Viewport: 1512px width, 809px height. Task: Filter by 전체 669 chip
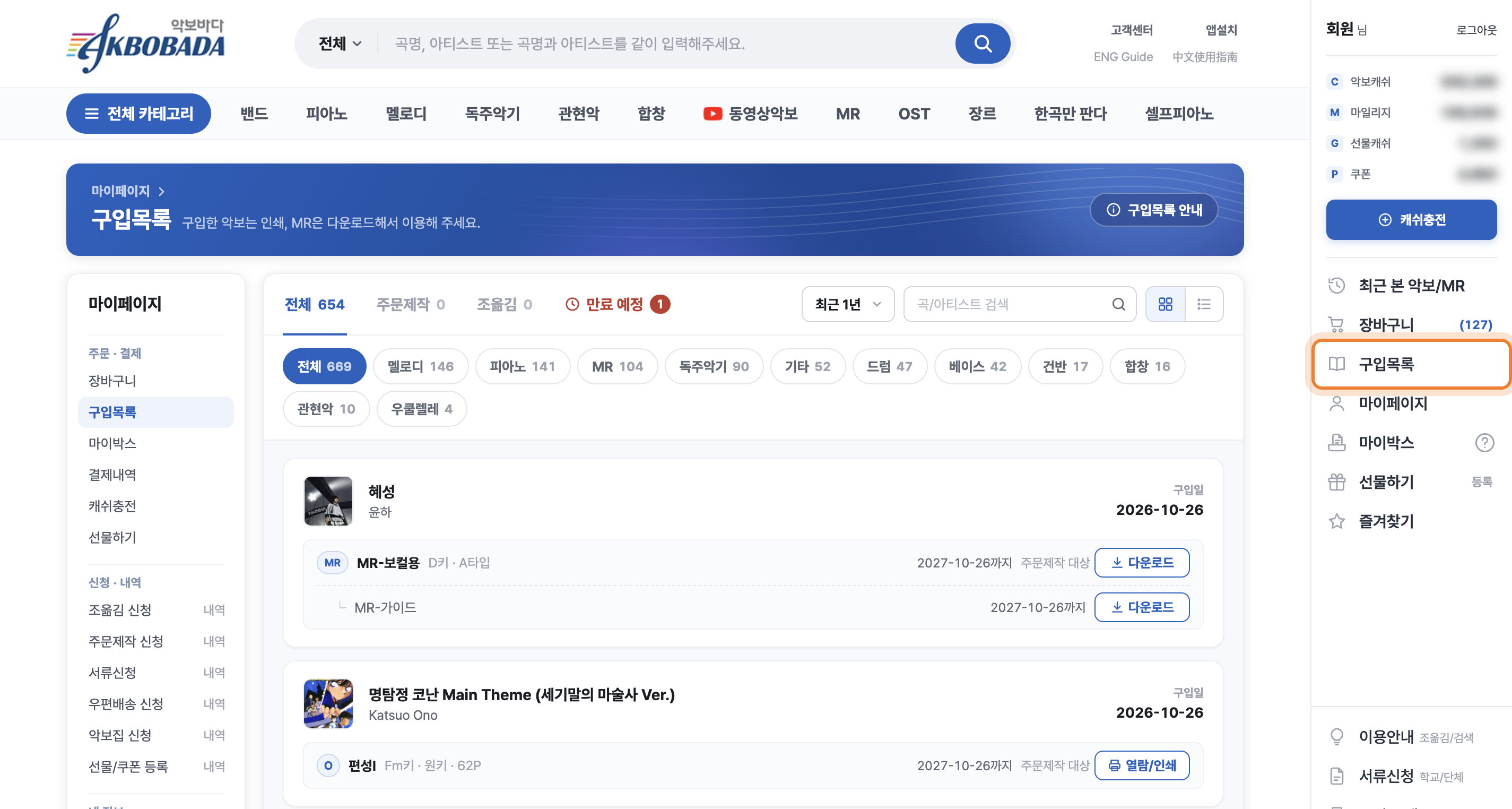324,367
